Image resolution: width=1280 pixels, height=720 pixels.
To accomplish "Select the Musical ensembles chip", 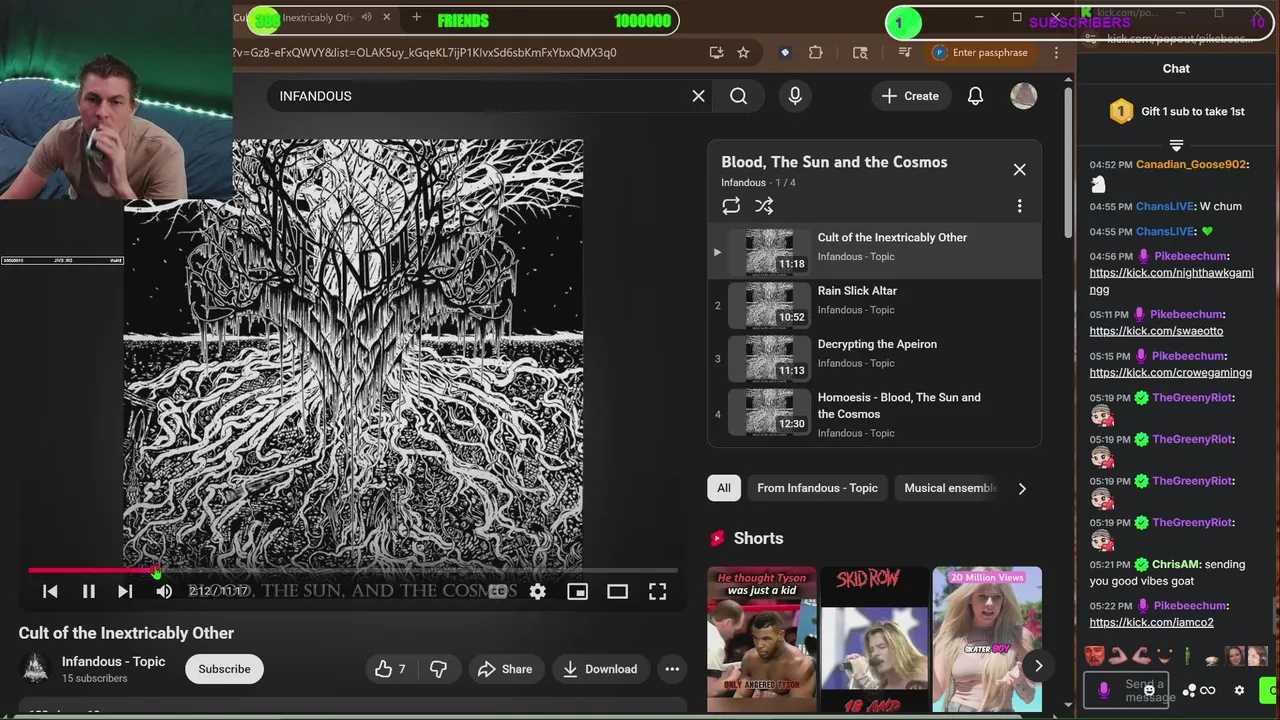I will [951, 488].
